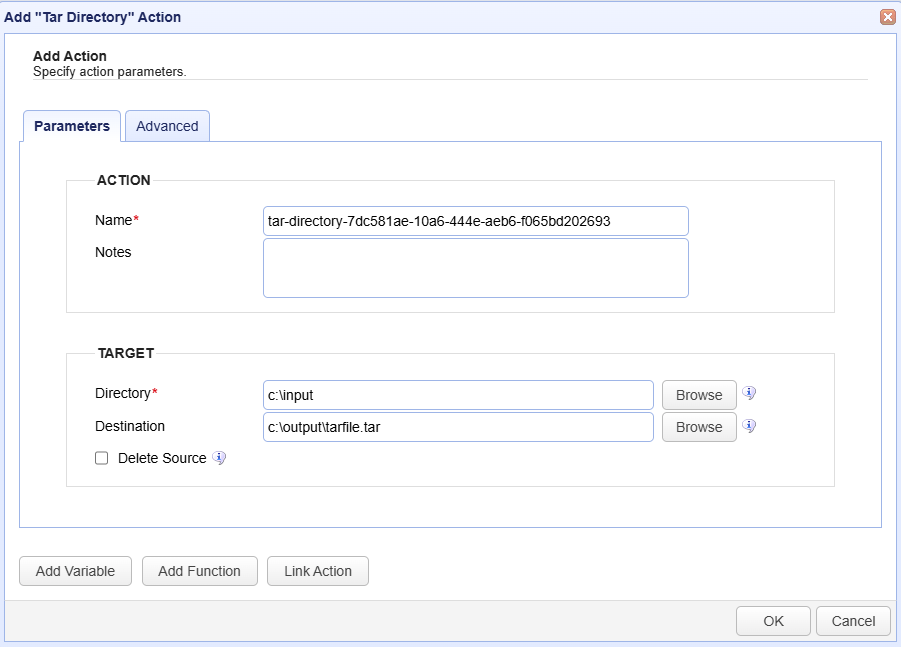Focus the Directory field containing c:\input
Image resolution: width=901 pixels, height=647 pixels.
[458, 395]
